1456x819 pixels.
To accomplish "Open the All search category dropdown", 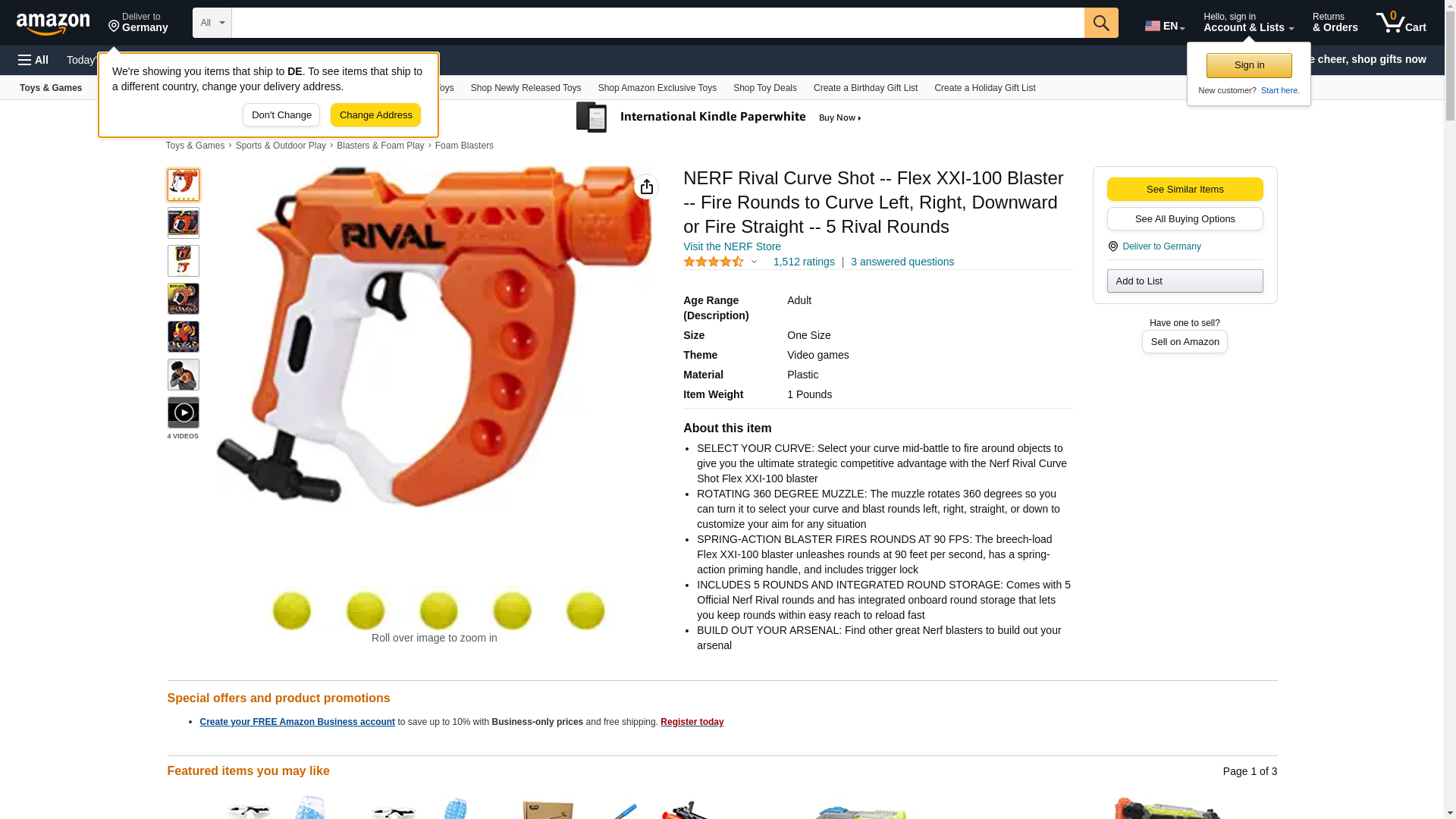I will click(x=212, y=23).
